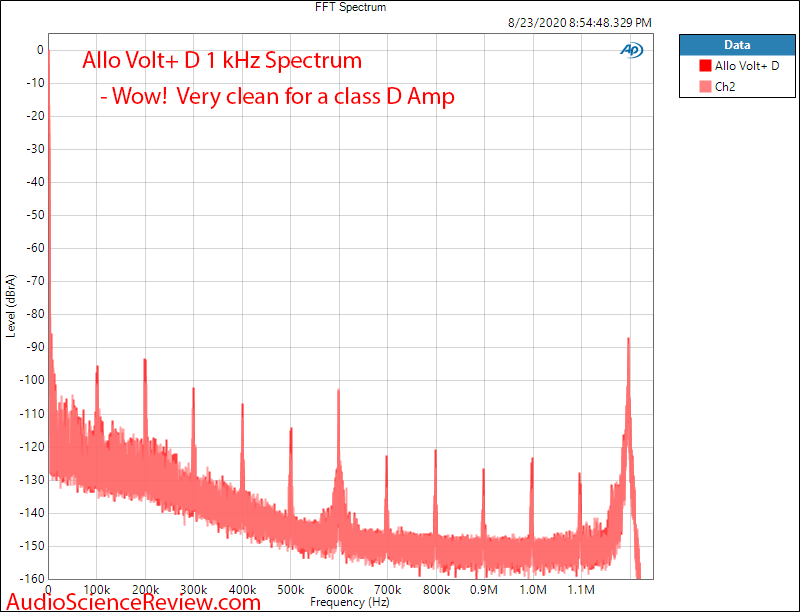The height and width of the screenshot is (612, 800).
Task: Click the 500k frequency axis tick label
Action: click(x=290, y=590)
